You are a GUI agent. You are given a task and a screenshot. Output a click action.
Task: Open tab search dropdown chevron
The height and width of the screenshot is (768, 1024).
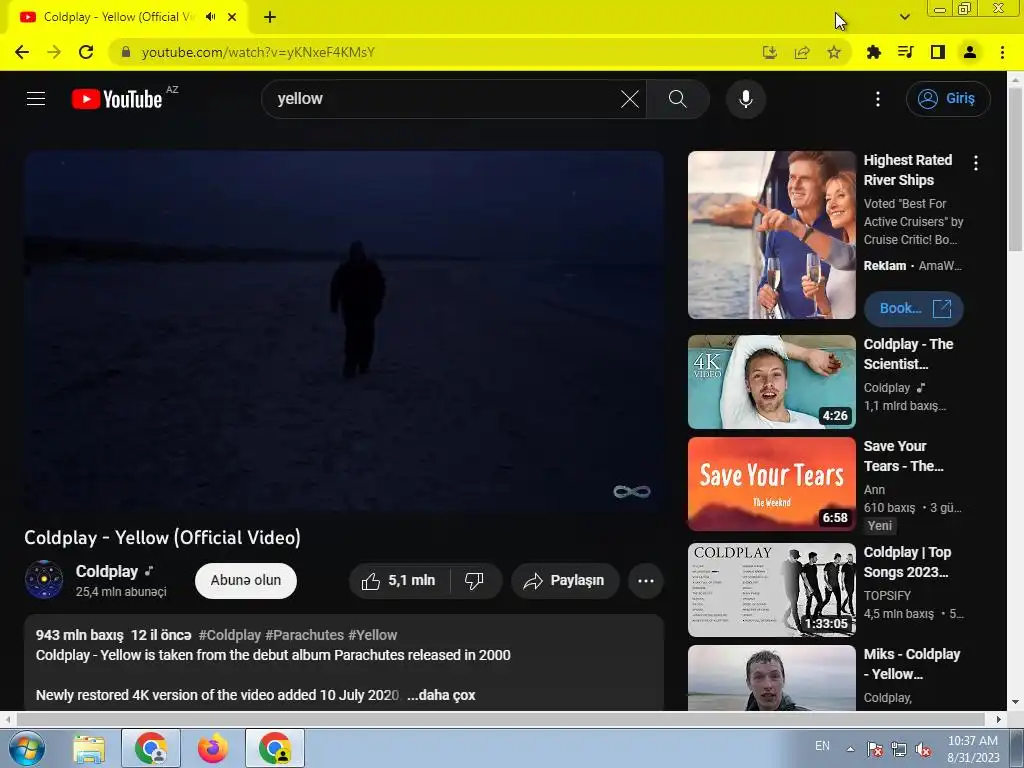pos(904,17)
